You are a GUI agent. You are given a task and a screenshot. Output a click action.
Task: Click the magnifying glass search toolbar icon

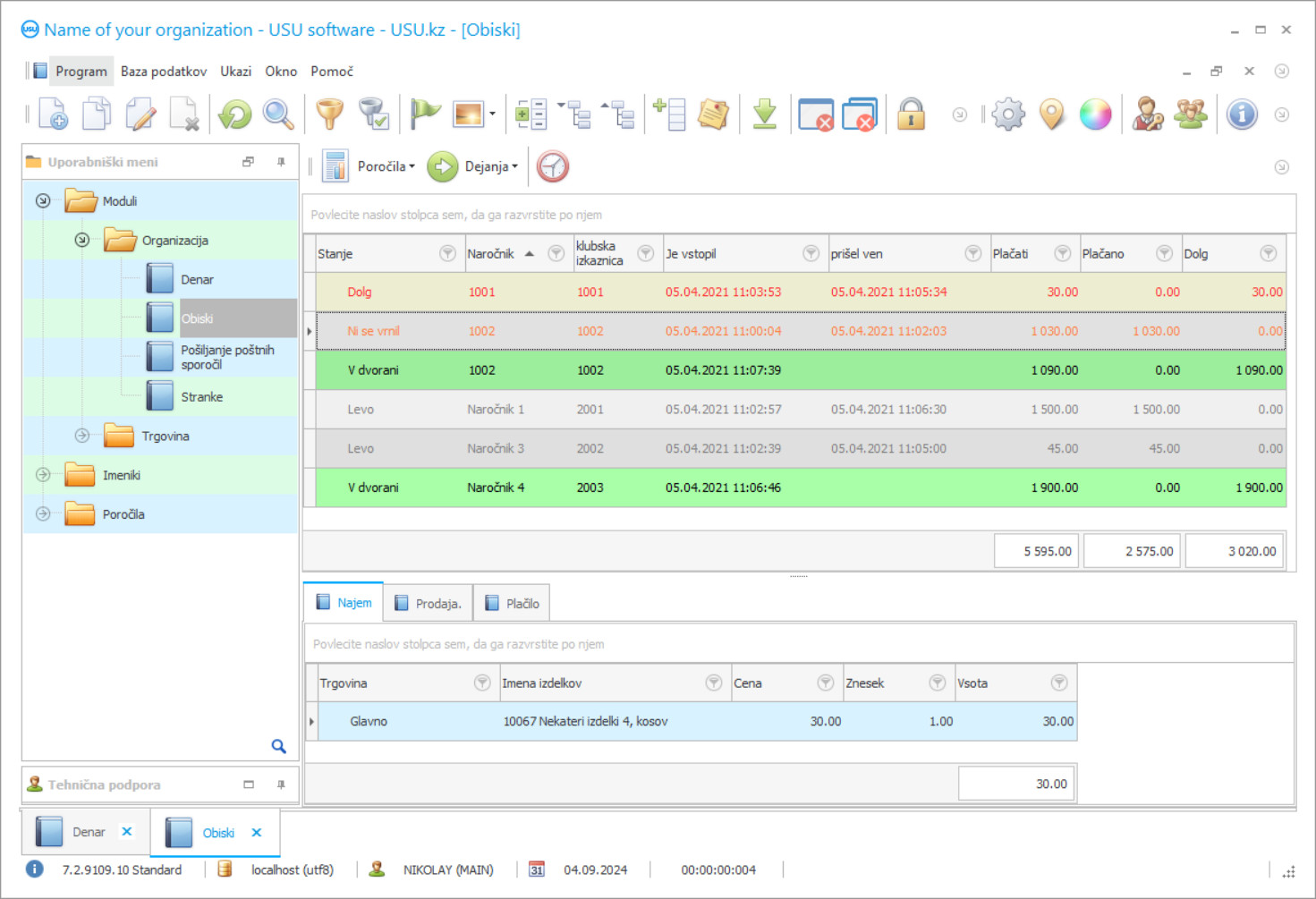click(278, 114)
